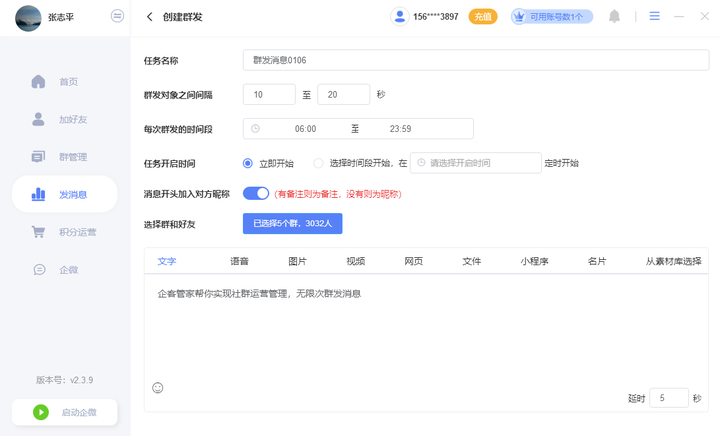Click the user account icon beside 156****3897
This screenshot has width=720, height=436.
click(399, 17)
